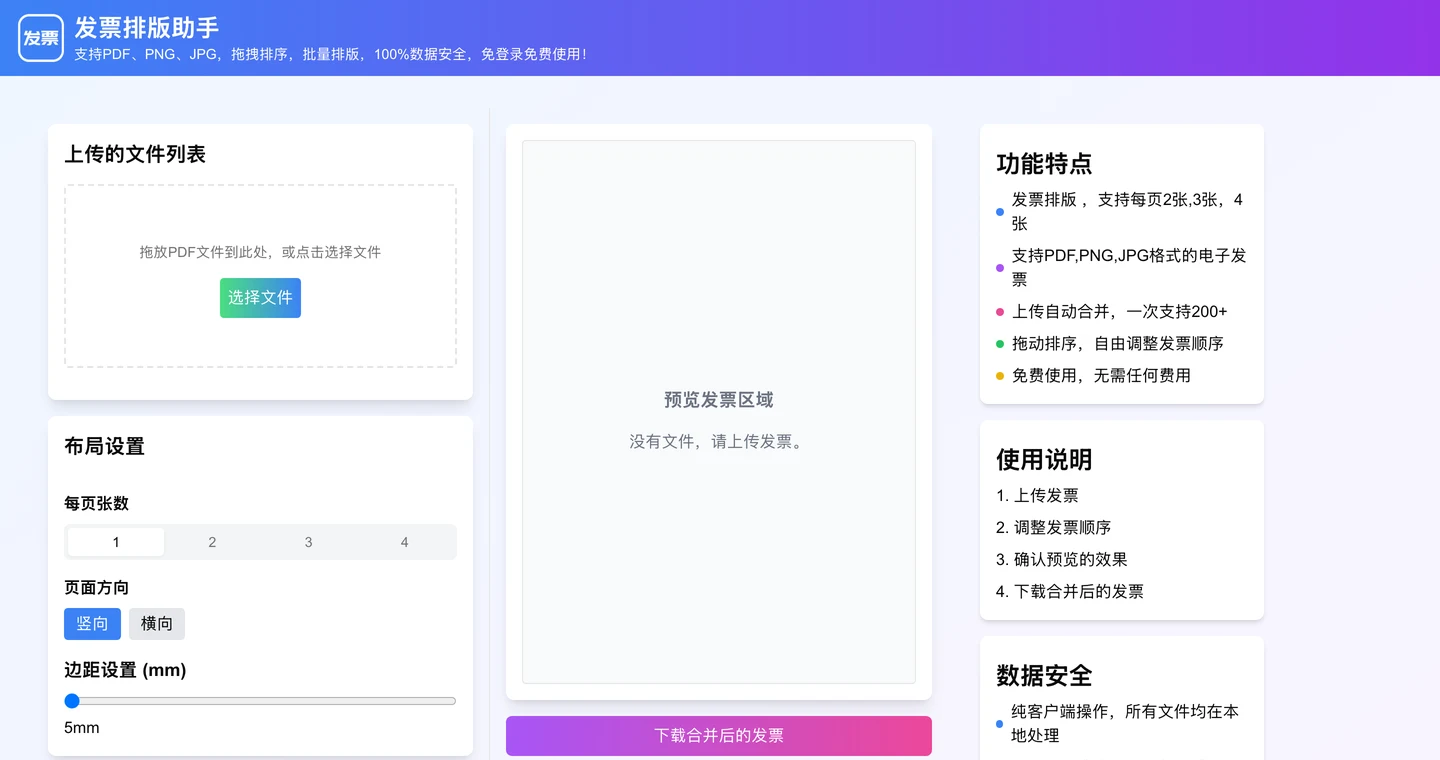The width and height of the screenshot is (1440, 760).
Task: Click the 选择文件 upload button
Action: 260,297
